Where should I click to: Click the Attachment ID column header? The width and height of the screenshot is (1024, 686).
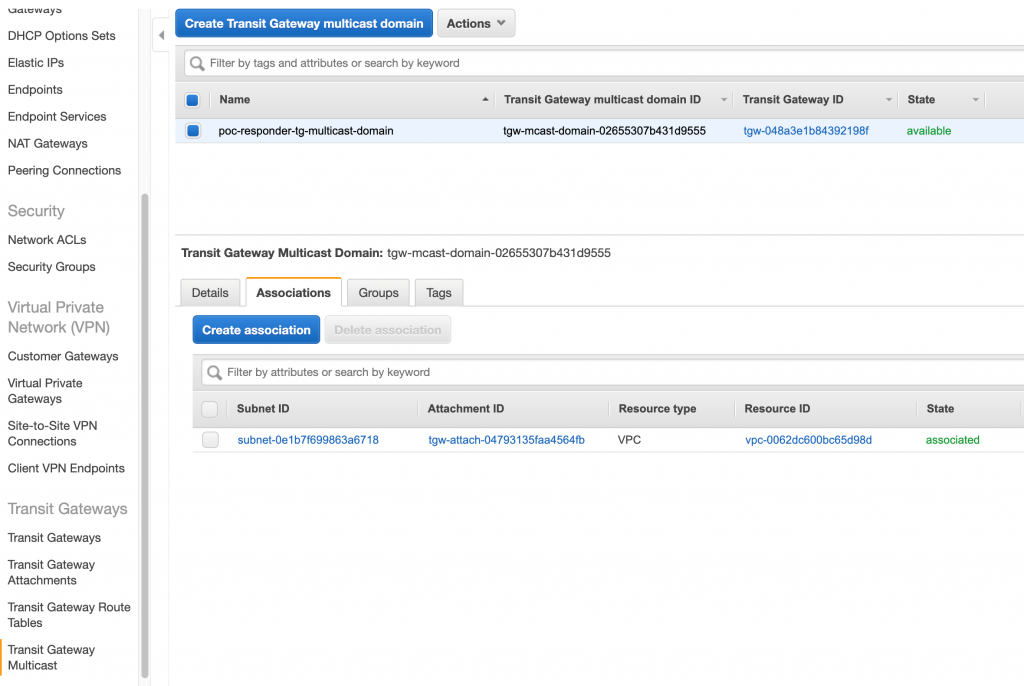point(466,409)
